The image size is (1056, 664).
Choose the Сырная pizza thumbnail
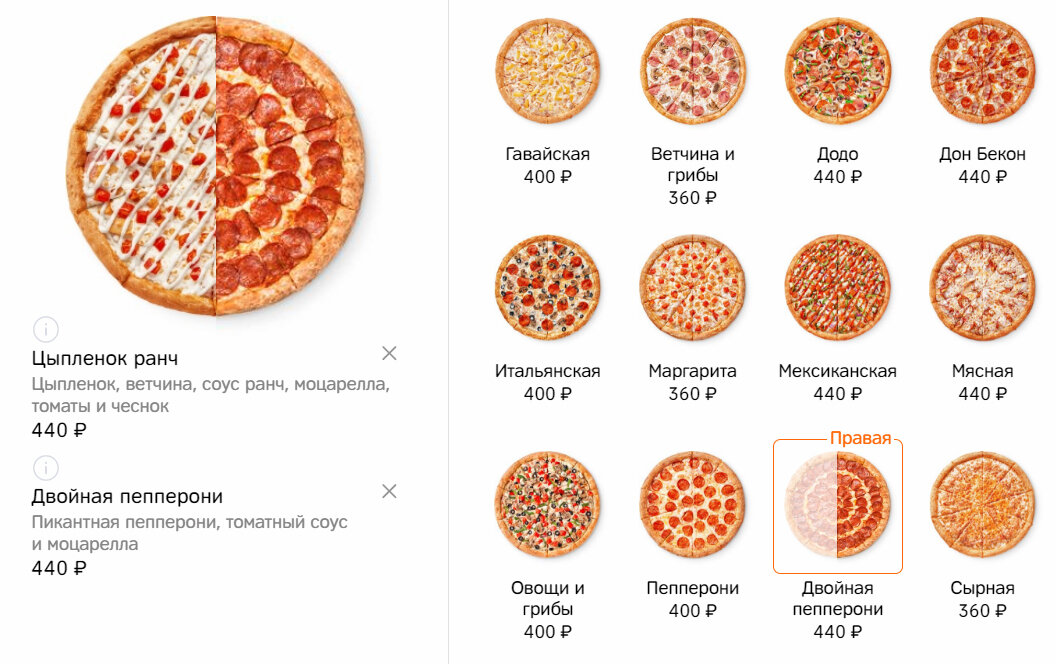coord(983,505)
